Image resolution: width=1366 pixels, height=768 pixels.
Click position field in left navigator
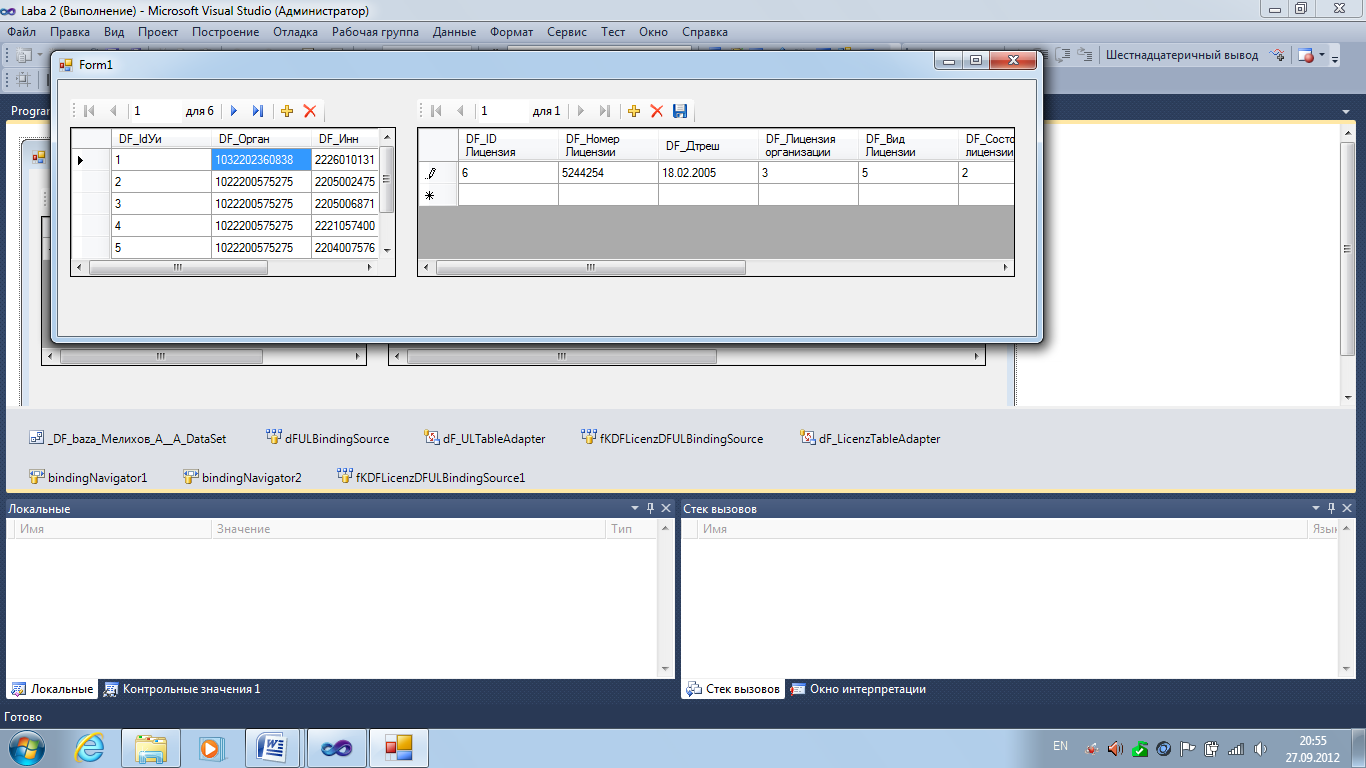(155, 111)
